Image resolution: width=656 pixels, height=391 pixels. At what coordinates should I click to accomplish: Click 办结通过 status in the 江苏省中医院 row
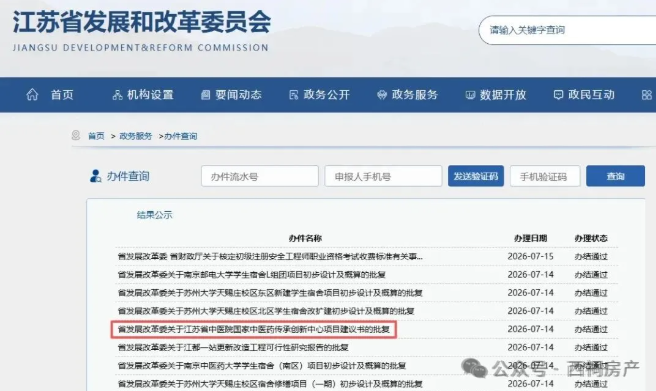591,330
